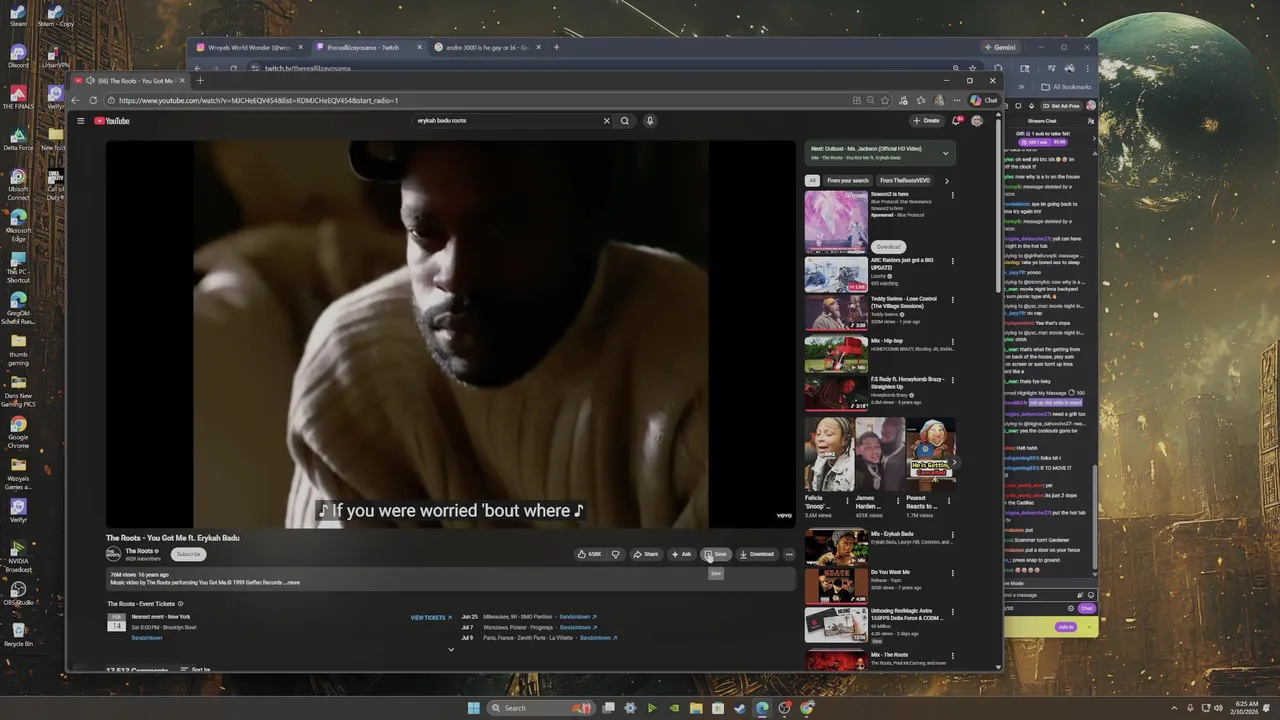This screenshot has width=1280, height=720.
Task: Download the video below the player
Action: tap(757, 554)
